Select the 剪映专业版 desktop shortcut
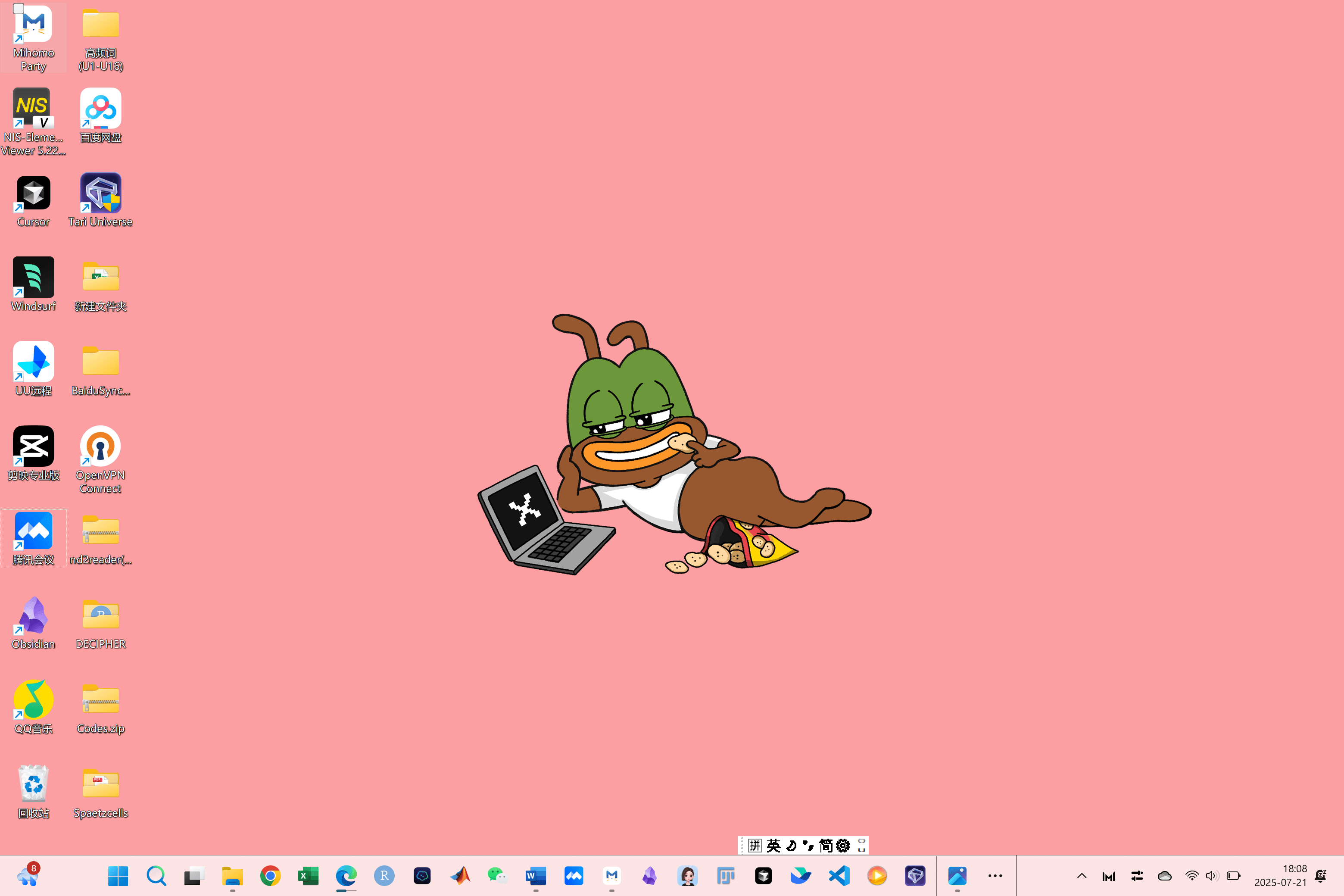The image size is (1344, 896). coord(33,454)
